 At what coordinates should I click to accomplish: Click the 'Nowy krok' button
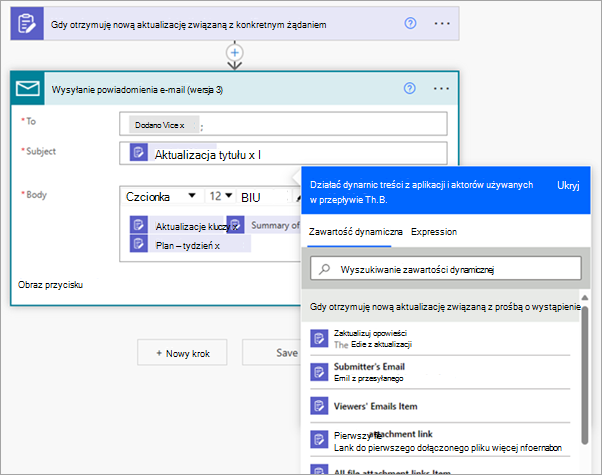182,352
